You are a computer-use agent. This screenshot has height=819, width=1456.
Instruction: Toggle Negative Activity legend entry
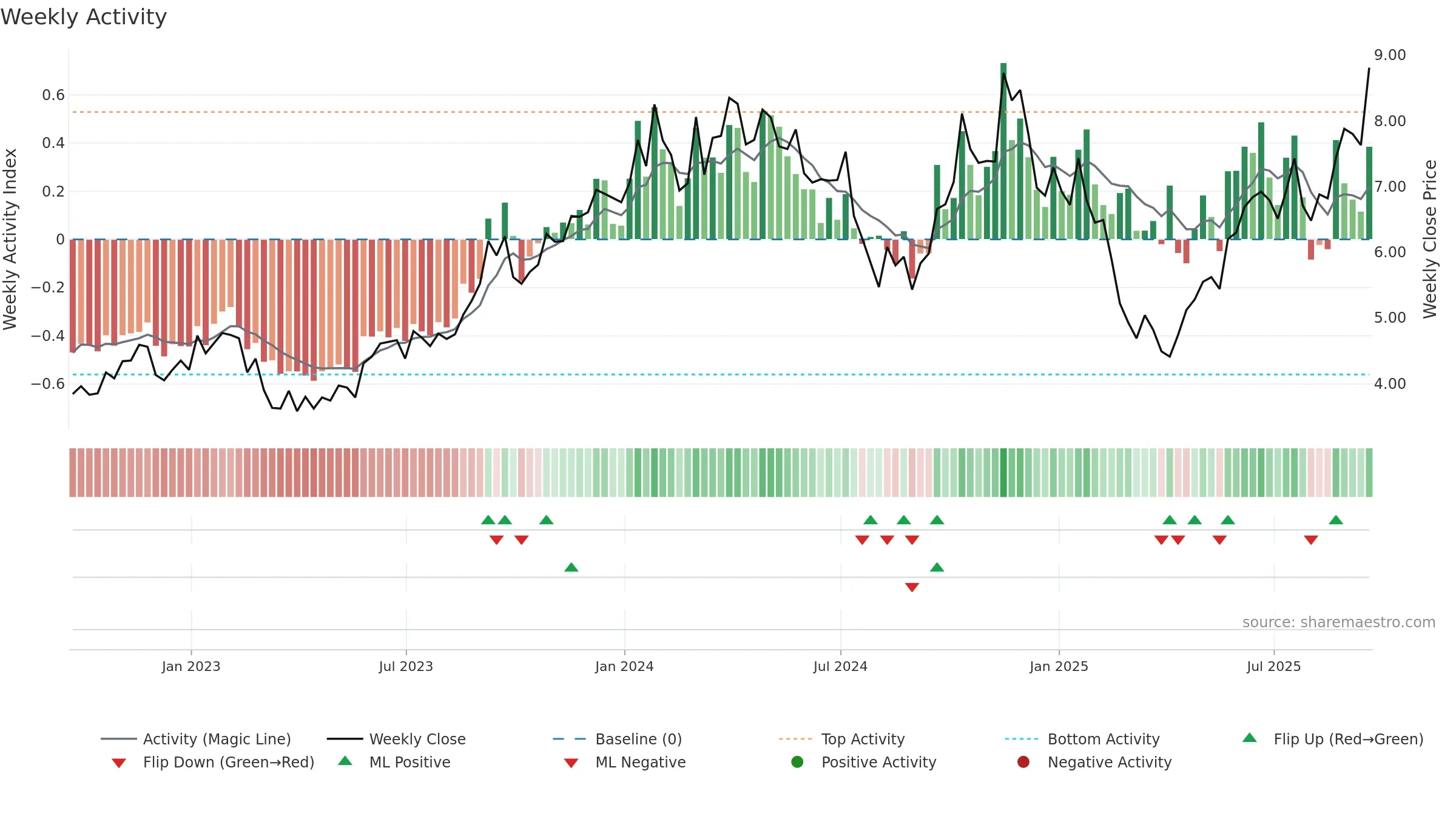pyautogui.click(x=1094, y=762)
